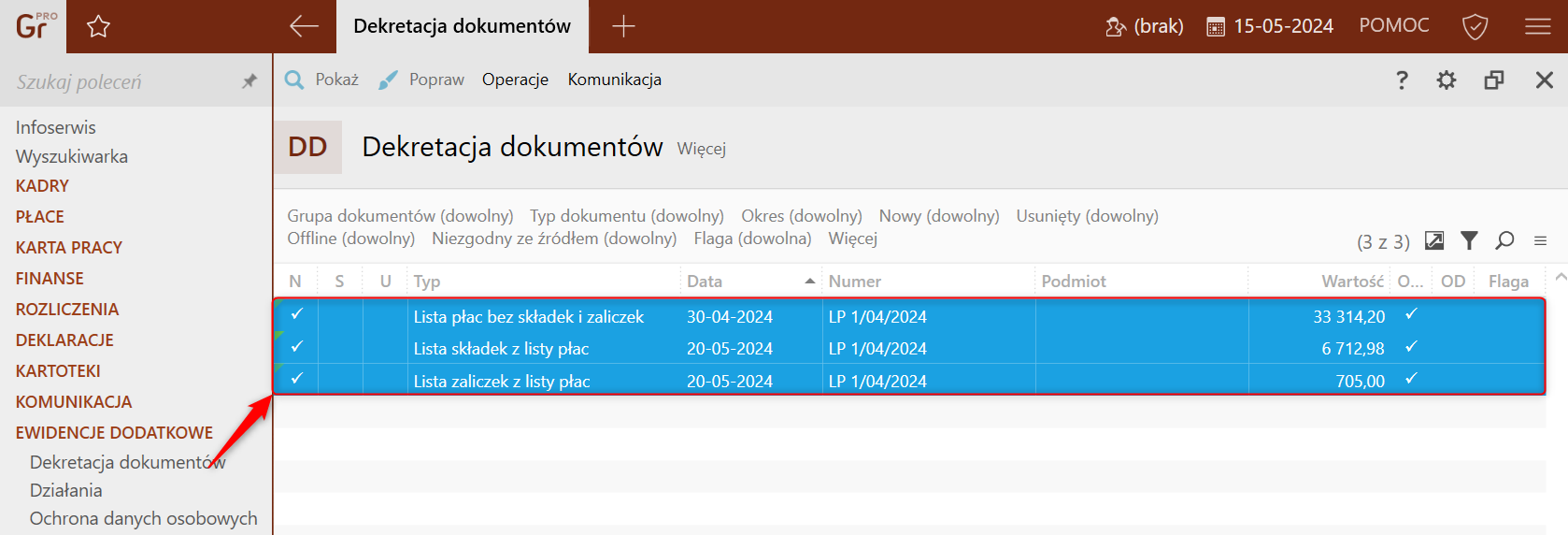Toggle N checkmark for Lista składek row

point(296,347)
